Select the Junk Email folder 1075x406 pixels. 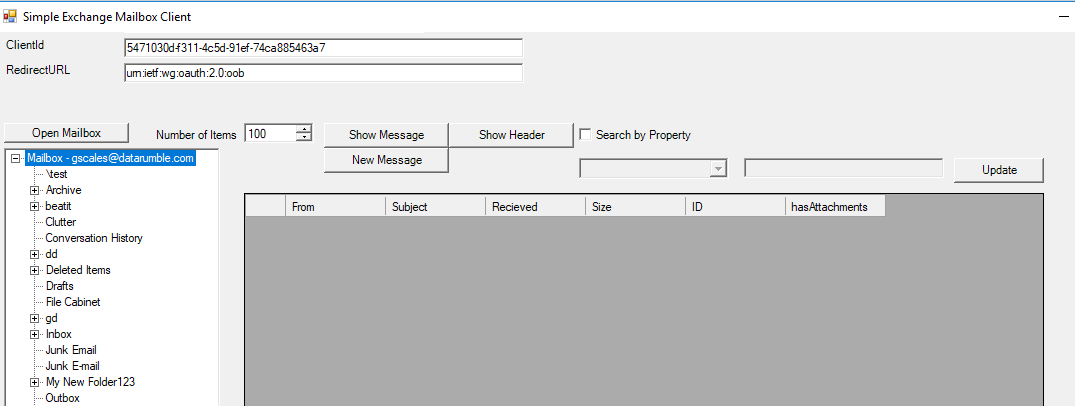click(71, 350)
